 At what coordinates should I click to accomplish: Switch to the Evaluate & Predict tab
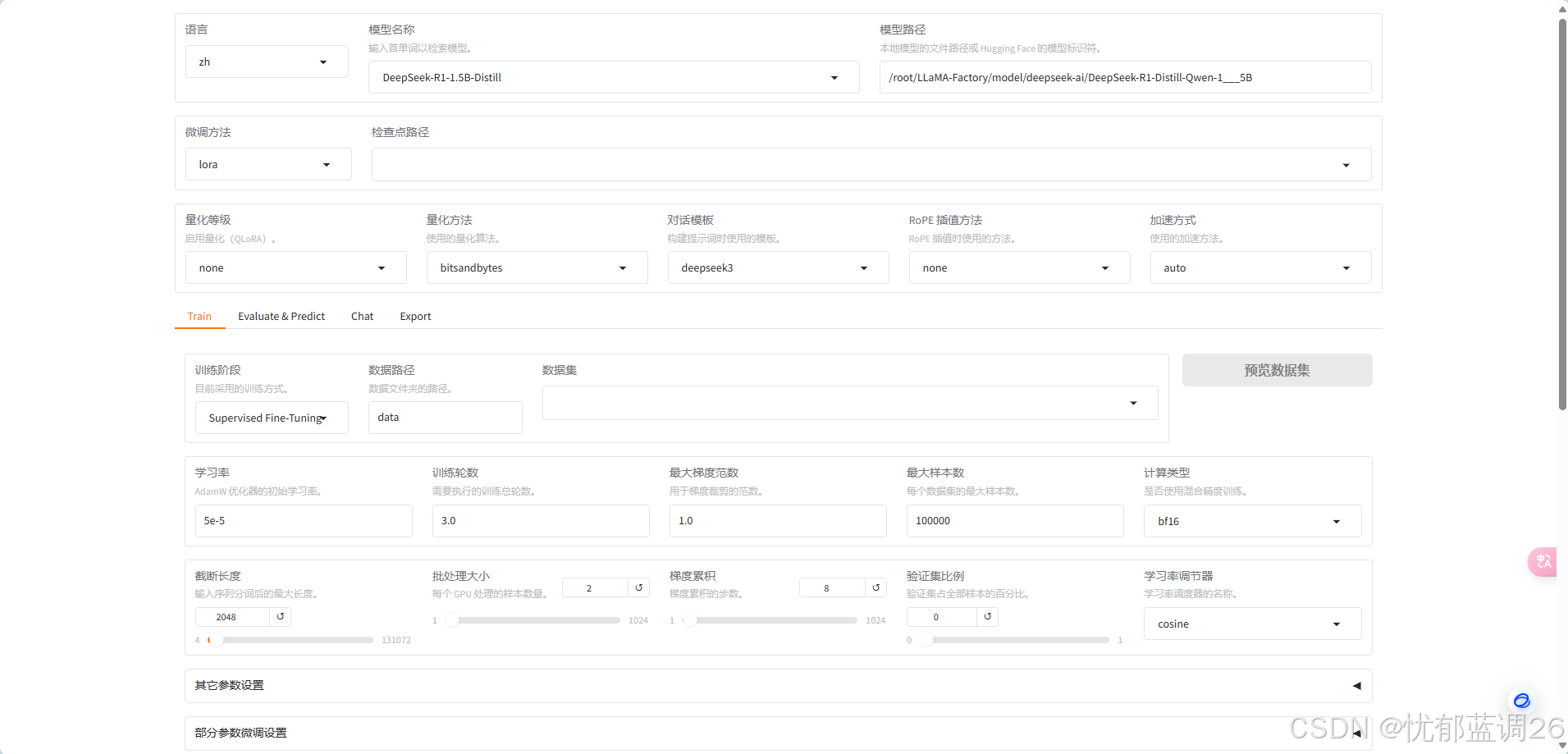pyautogui.click(x=281, y=316)
